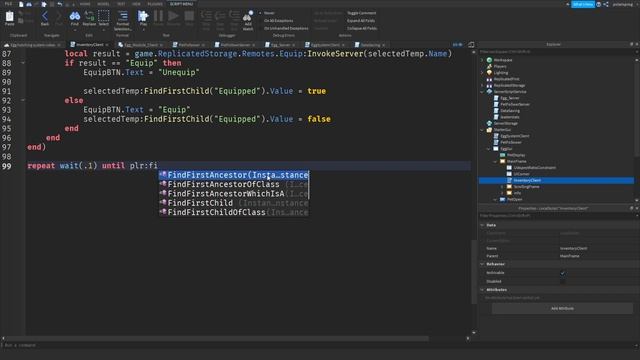
Task: Select the highlighted InventoryClient script in Explorer
Action: [x=556, y=180]
